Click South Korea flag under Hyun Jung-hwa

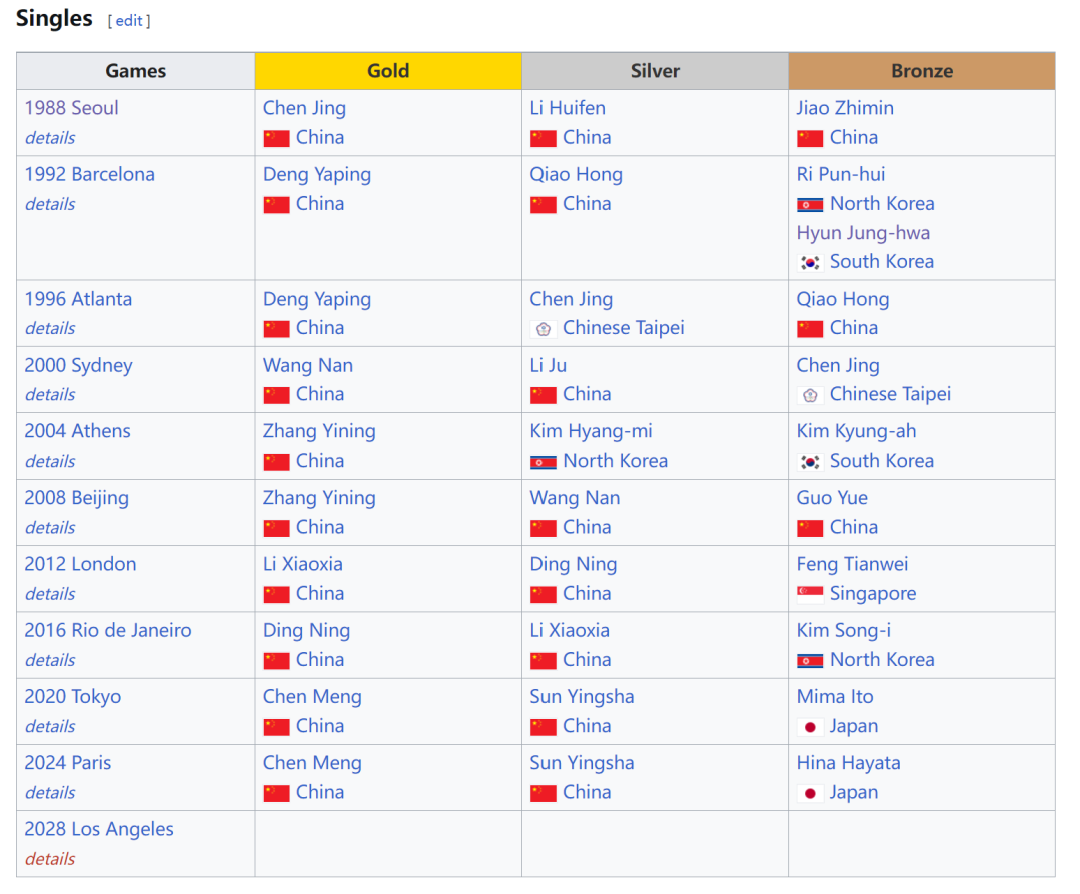[810, 262]
